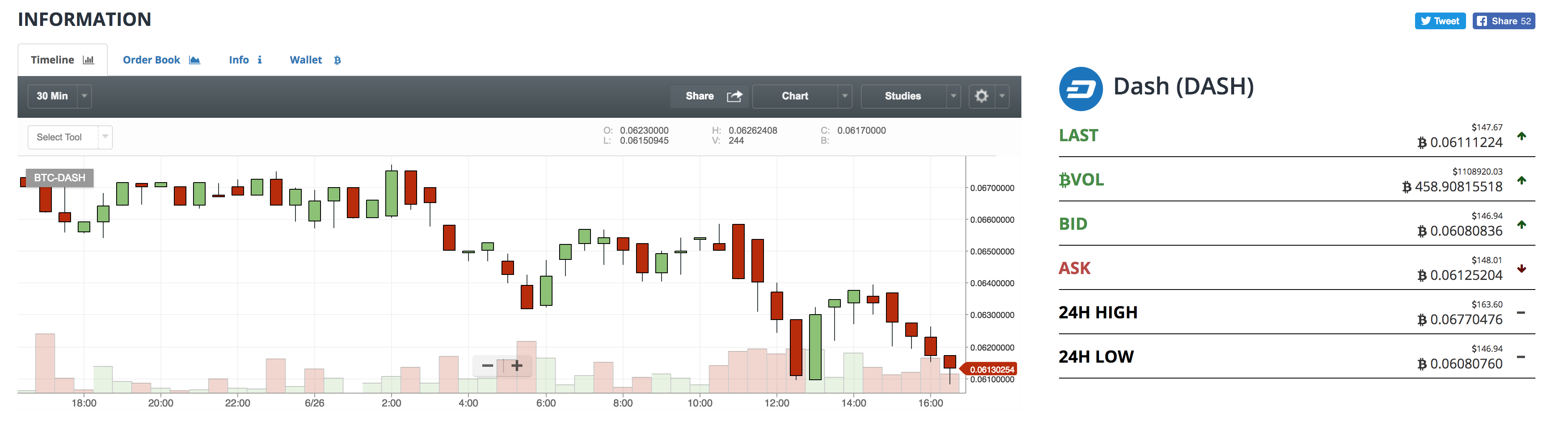This screenshot has height=437, width=1568.
Task: Open the Chart type dropdown
Action: [802, 96]
